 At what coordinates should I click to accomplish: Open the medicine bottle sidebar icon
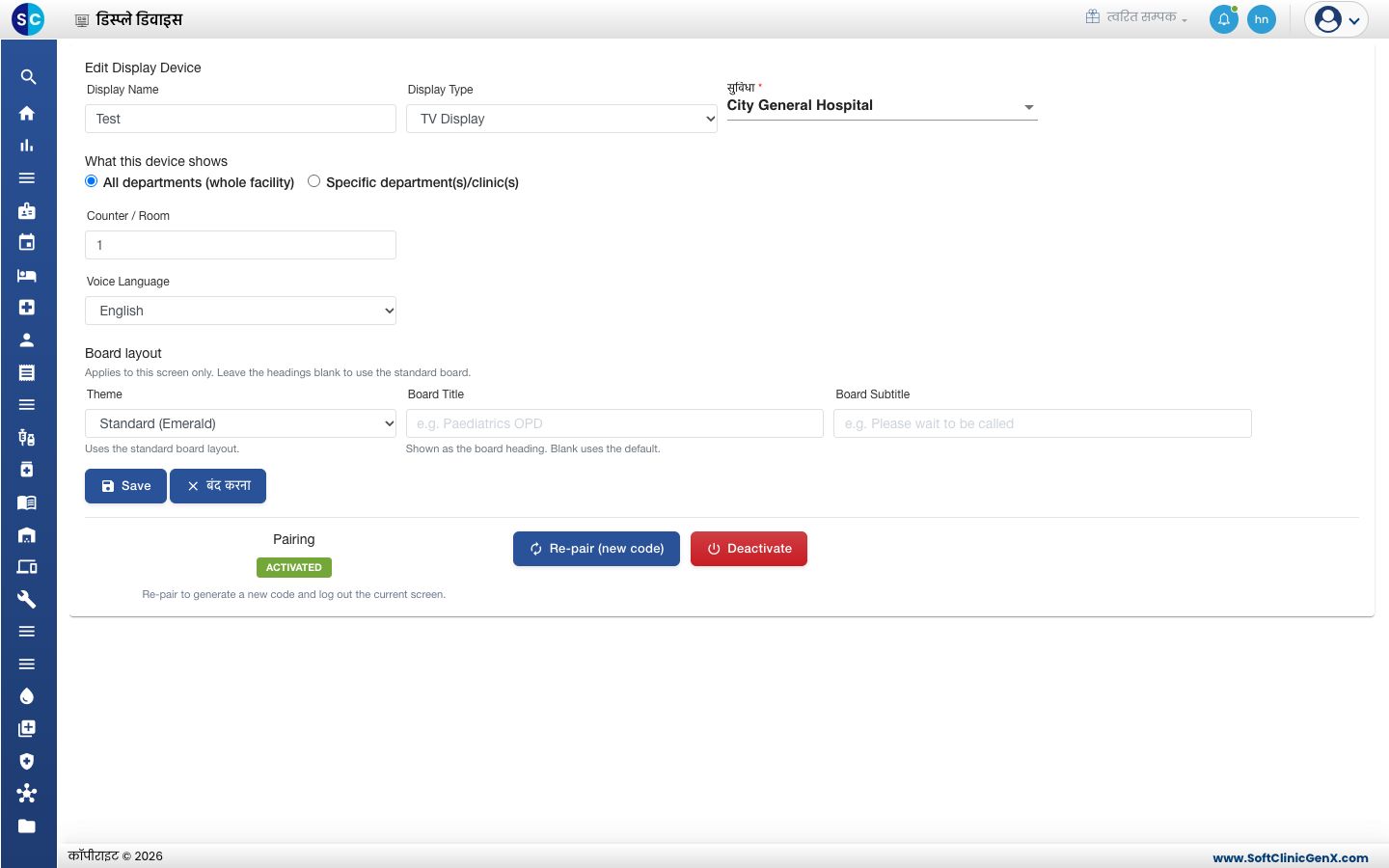pos(27,470)
